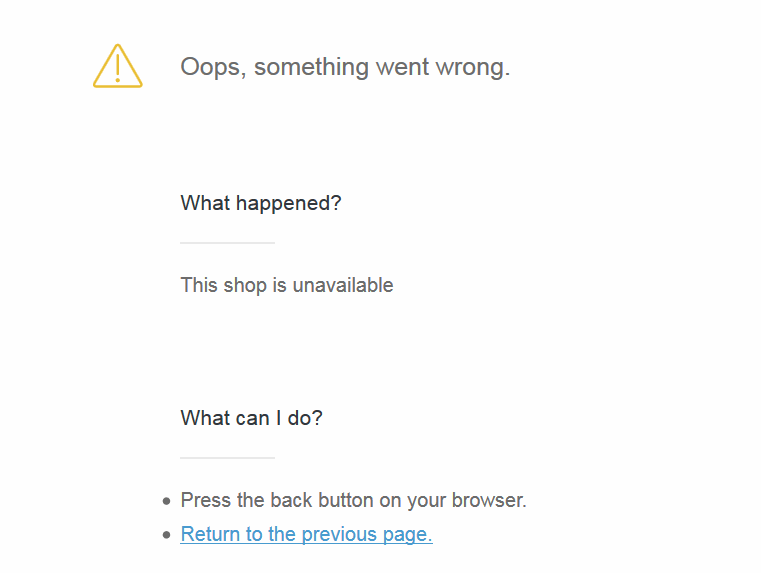Click the bullet beside the back button instruction

(x=166, y=501)
